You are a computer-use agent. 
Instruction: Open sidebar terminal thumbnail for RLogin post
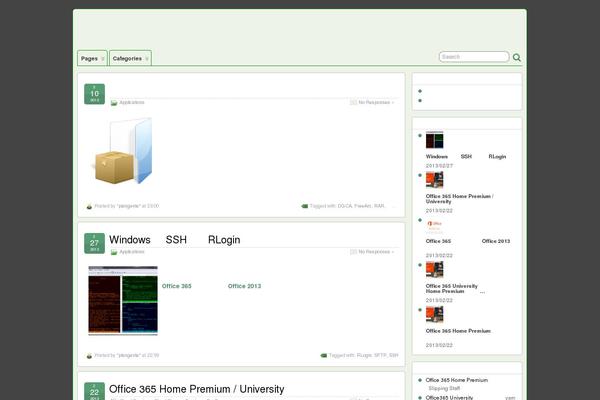(x=434, y=140)
